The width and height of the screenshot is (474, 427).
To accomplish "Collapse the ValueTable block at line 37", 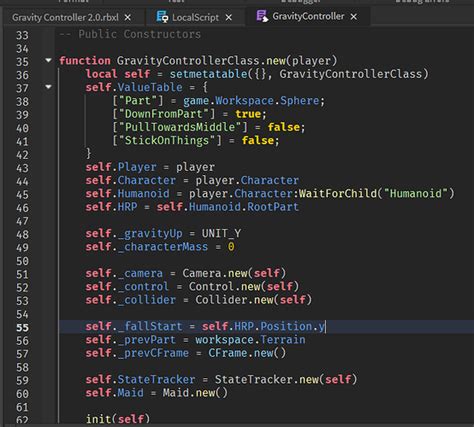I will (x=48, y=87).
